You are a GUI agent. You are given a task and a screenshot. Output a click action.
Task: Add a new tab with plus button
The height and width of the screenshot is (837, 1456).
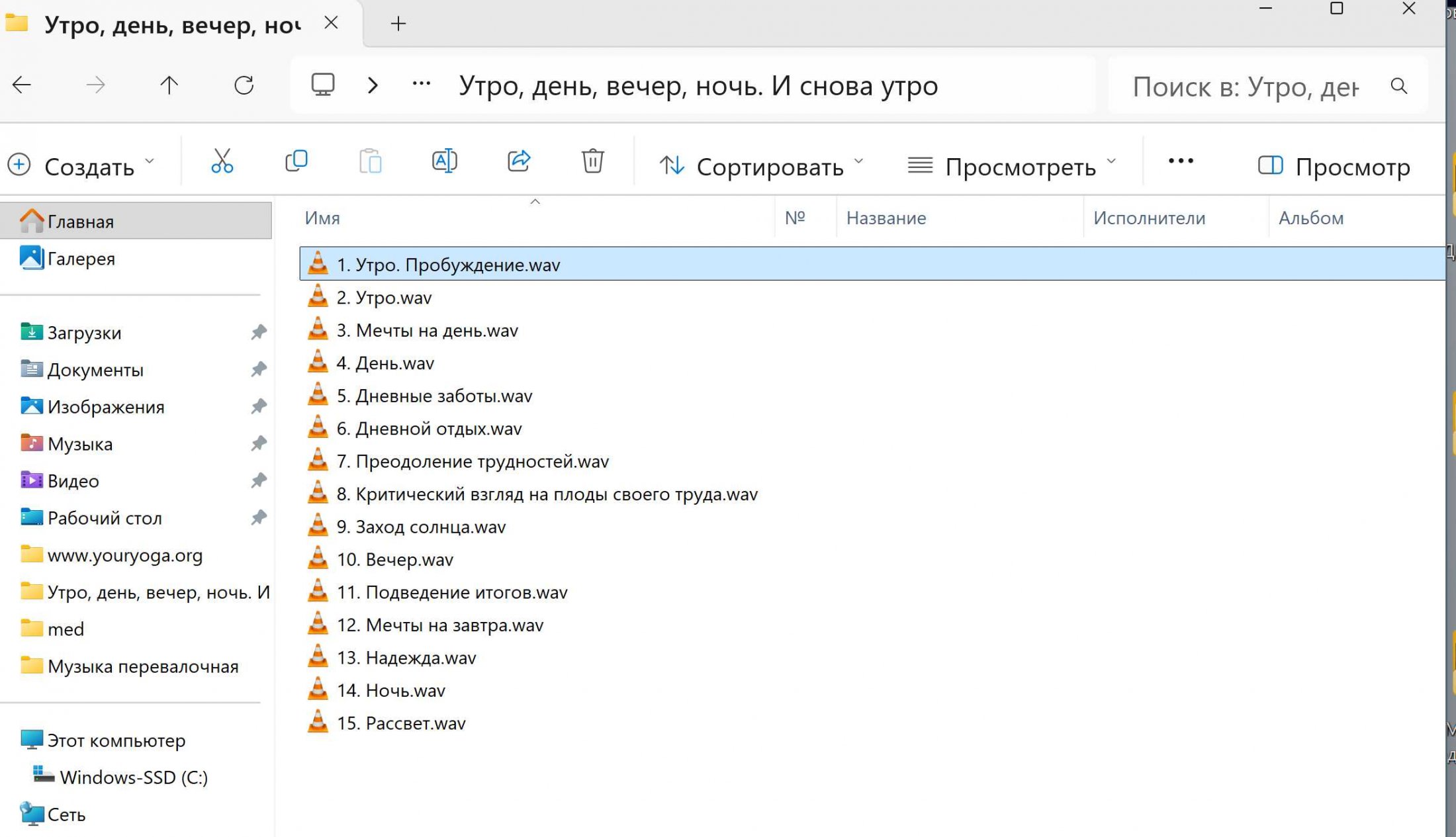(398, 24)
